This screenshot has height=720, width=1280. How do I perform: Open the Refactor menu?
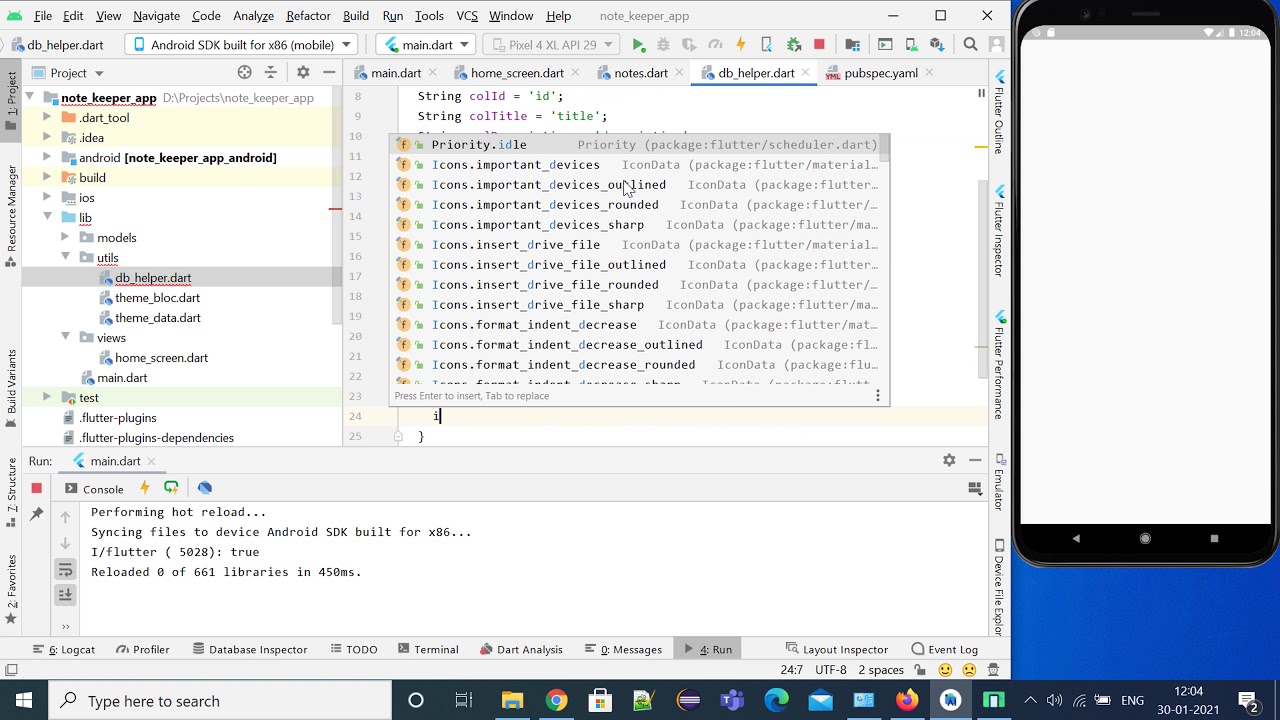click(x=308, y=15)
